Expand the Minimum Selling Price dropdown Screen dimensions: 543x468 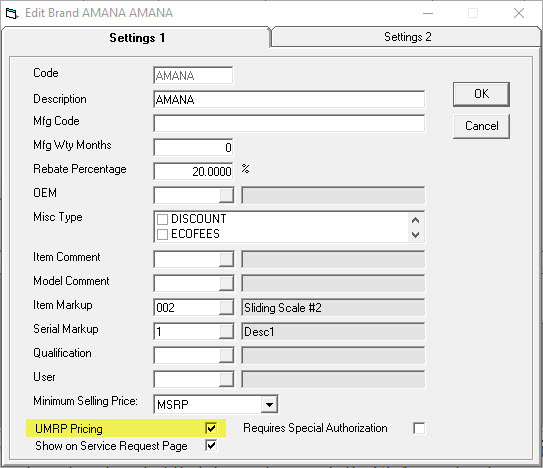(269, 404)
